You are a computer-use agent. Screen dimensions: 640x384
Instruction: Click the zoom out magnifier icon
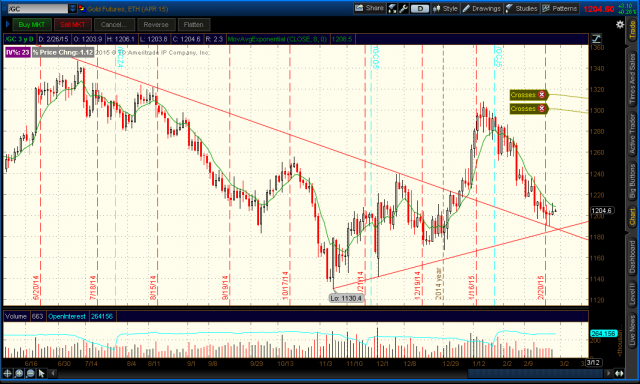31,373
